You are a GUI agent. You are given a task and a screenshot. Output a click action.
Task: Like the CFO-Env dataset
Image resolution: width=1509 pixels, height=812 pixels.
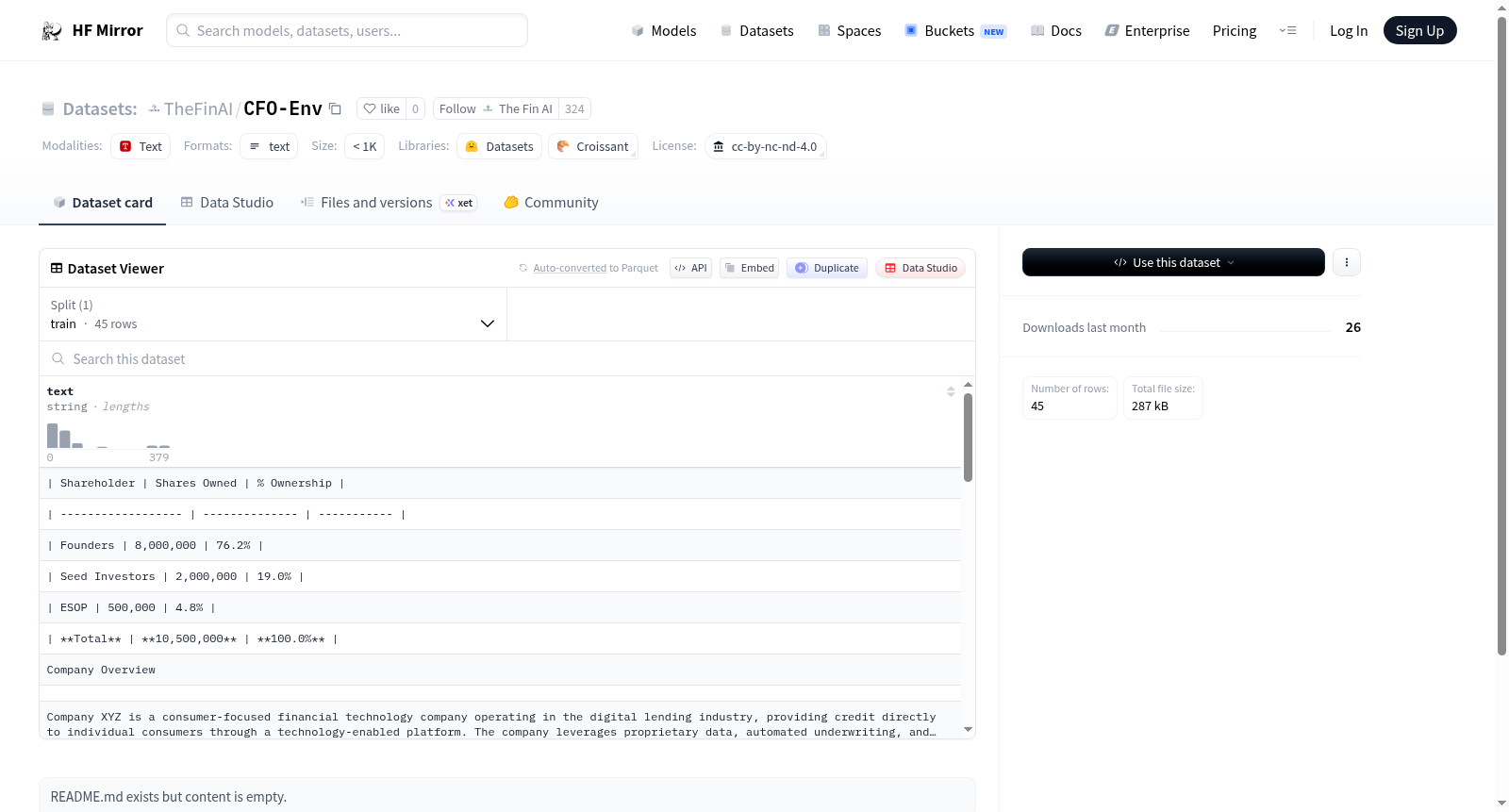coord(382,108)
